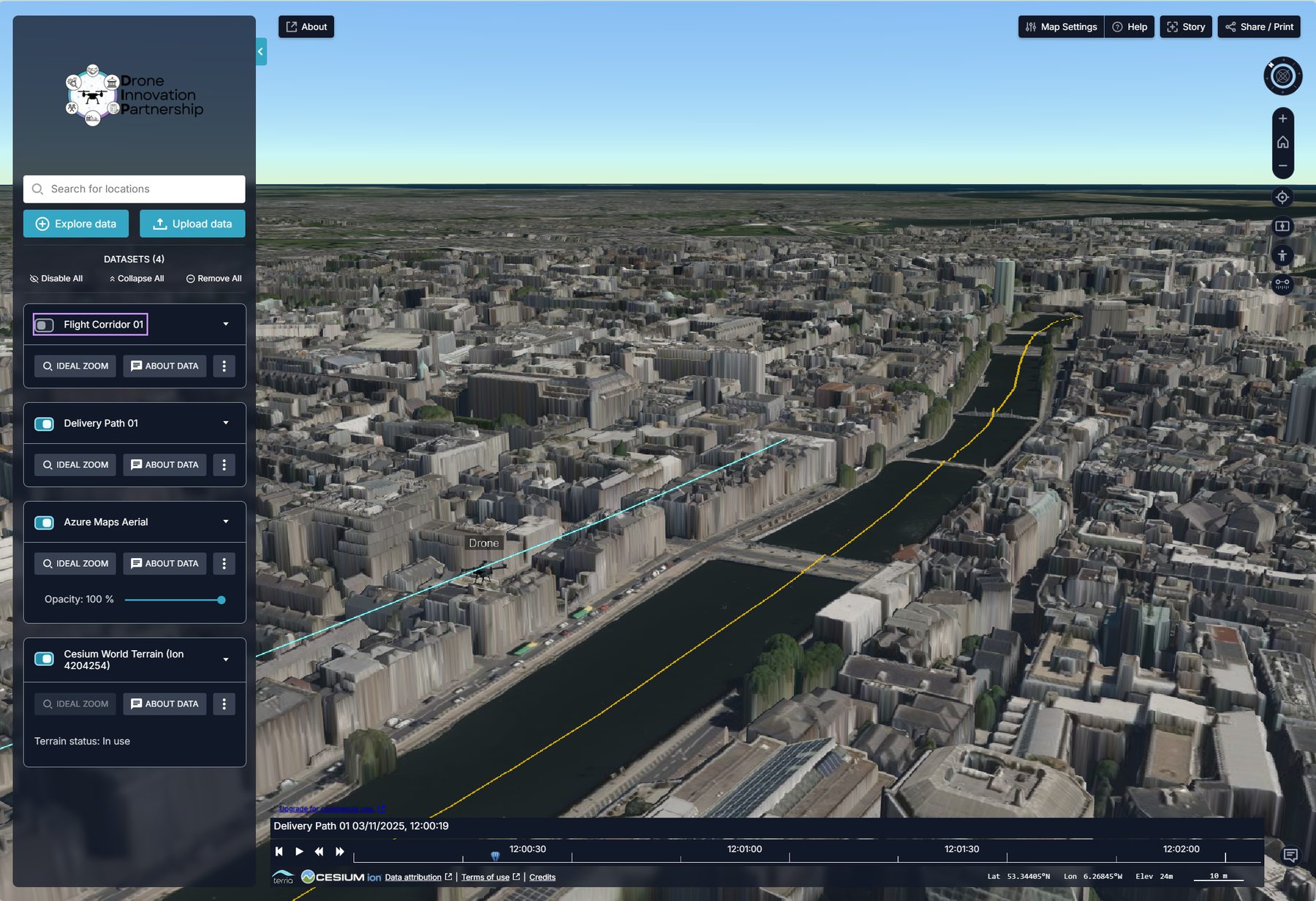Open Share / Print menu
The width and height of the screenshot is (1316, 901).
pyautogui.click(x=1259, y=27)
